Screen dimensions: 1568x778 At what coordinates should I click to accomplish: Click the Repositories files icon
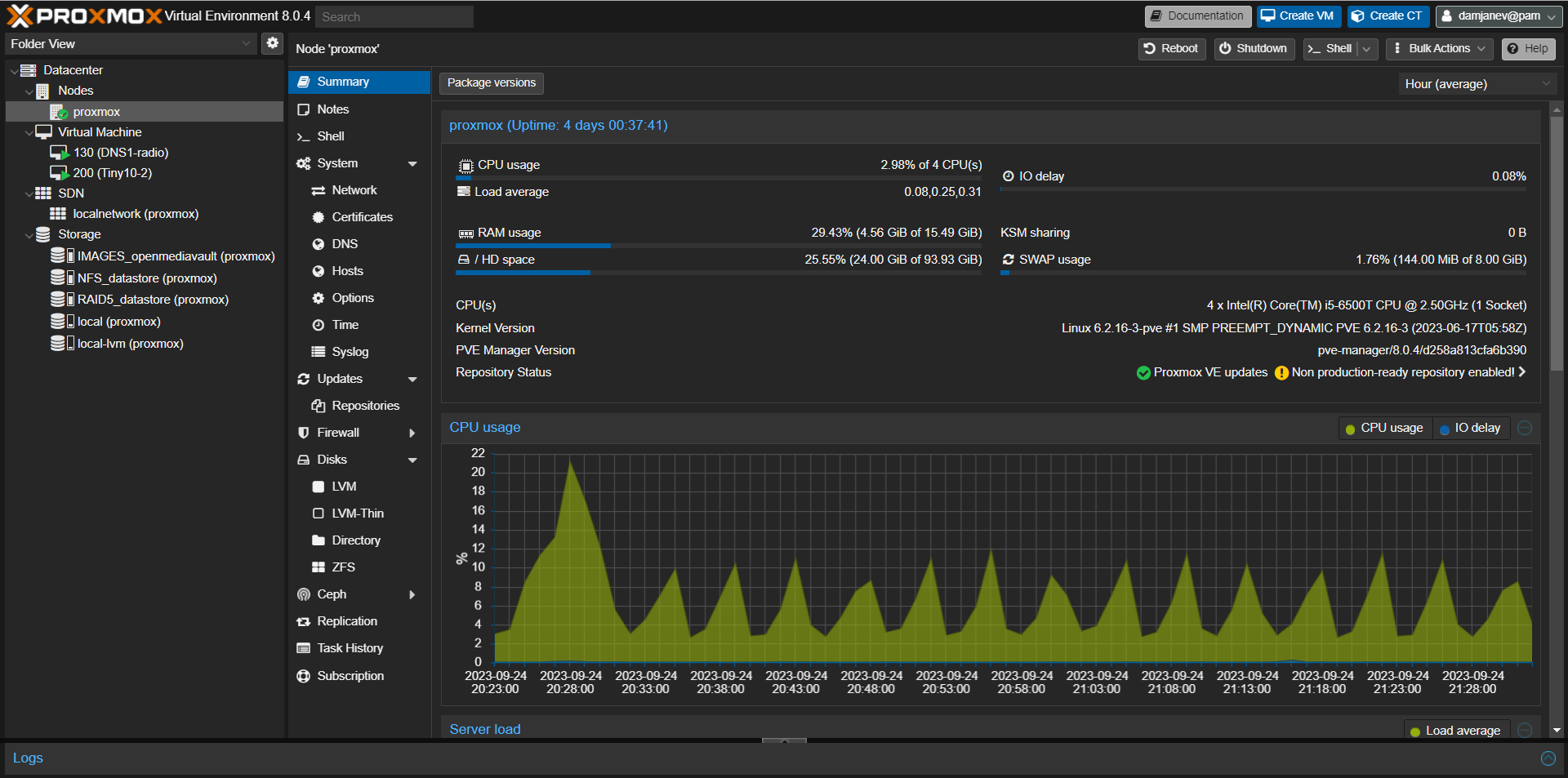click(318, 406)
